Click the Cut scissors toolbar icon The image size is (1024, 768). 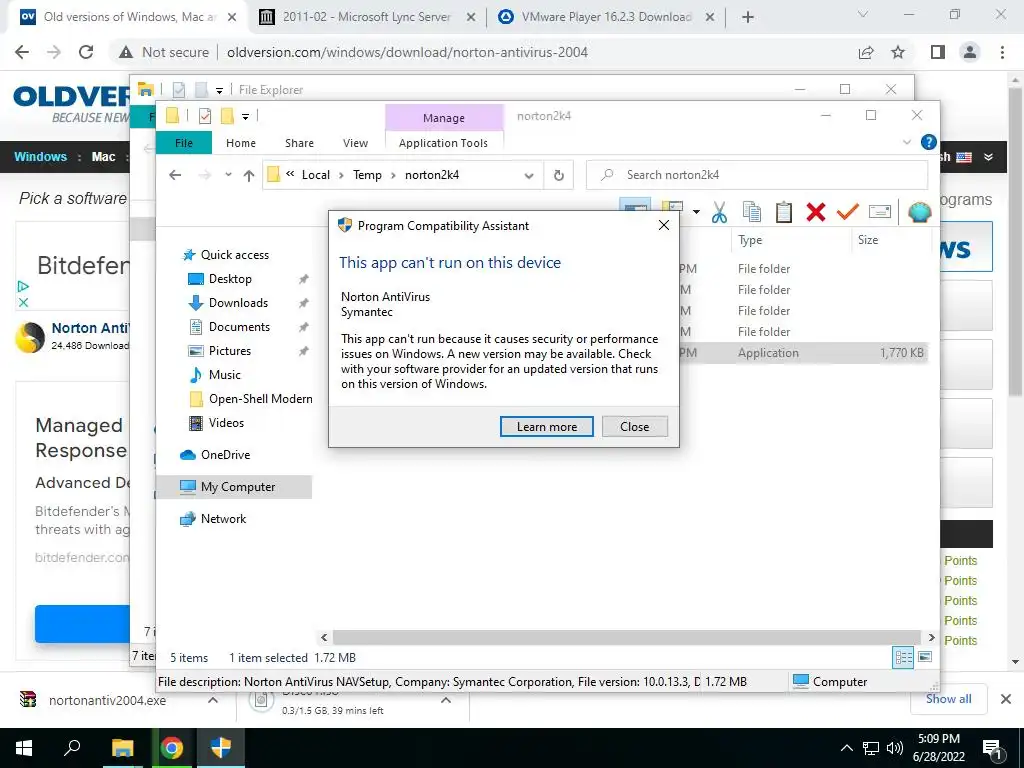tap(719, 212)
